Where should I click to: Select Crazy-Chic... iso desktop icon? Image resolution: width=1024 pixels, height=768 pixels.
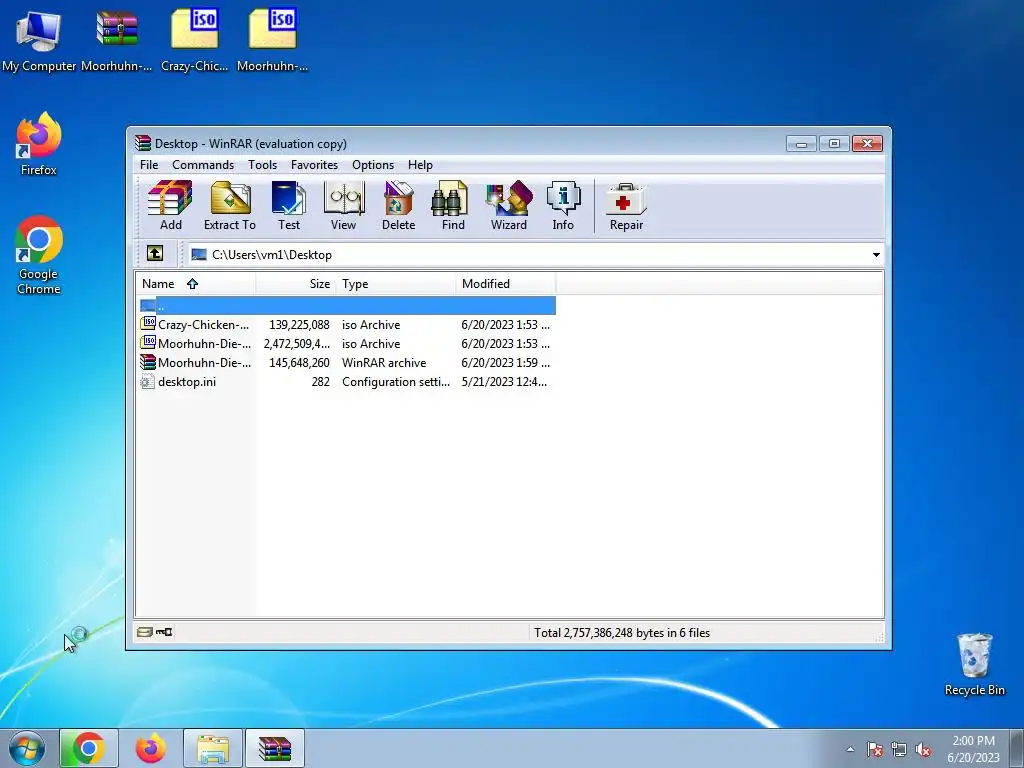(195, 40)
